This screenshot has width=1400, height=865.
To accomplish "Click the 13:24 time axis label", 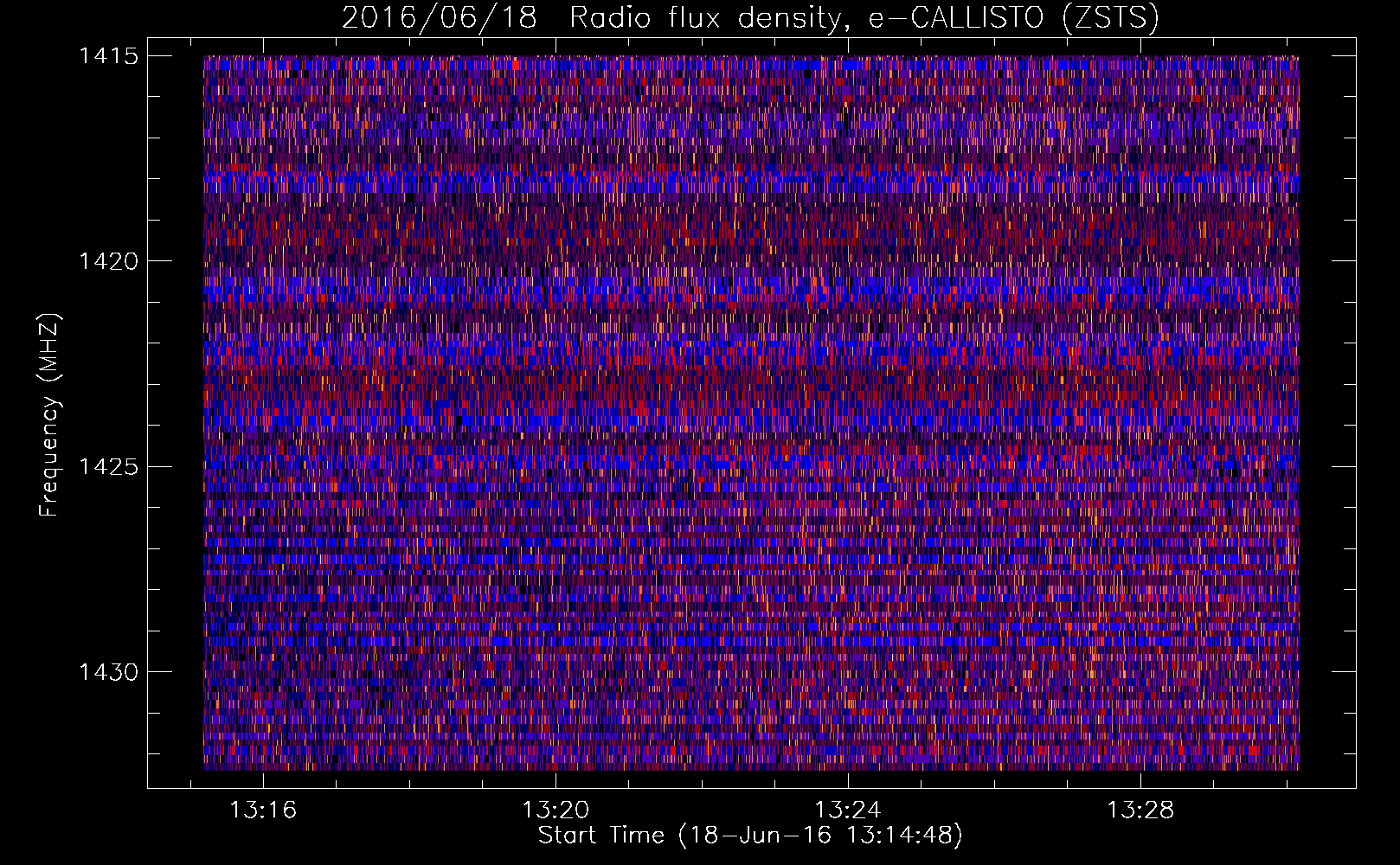I will pyautogui.click(x=847, y=810).
